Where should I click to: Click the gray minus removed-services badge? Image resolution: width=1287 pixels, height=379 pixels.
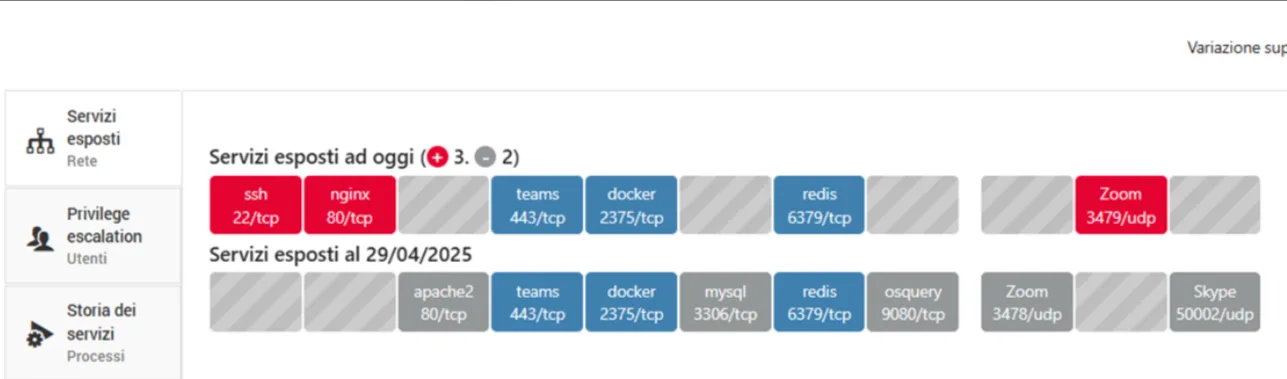click(486, 157)
